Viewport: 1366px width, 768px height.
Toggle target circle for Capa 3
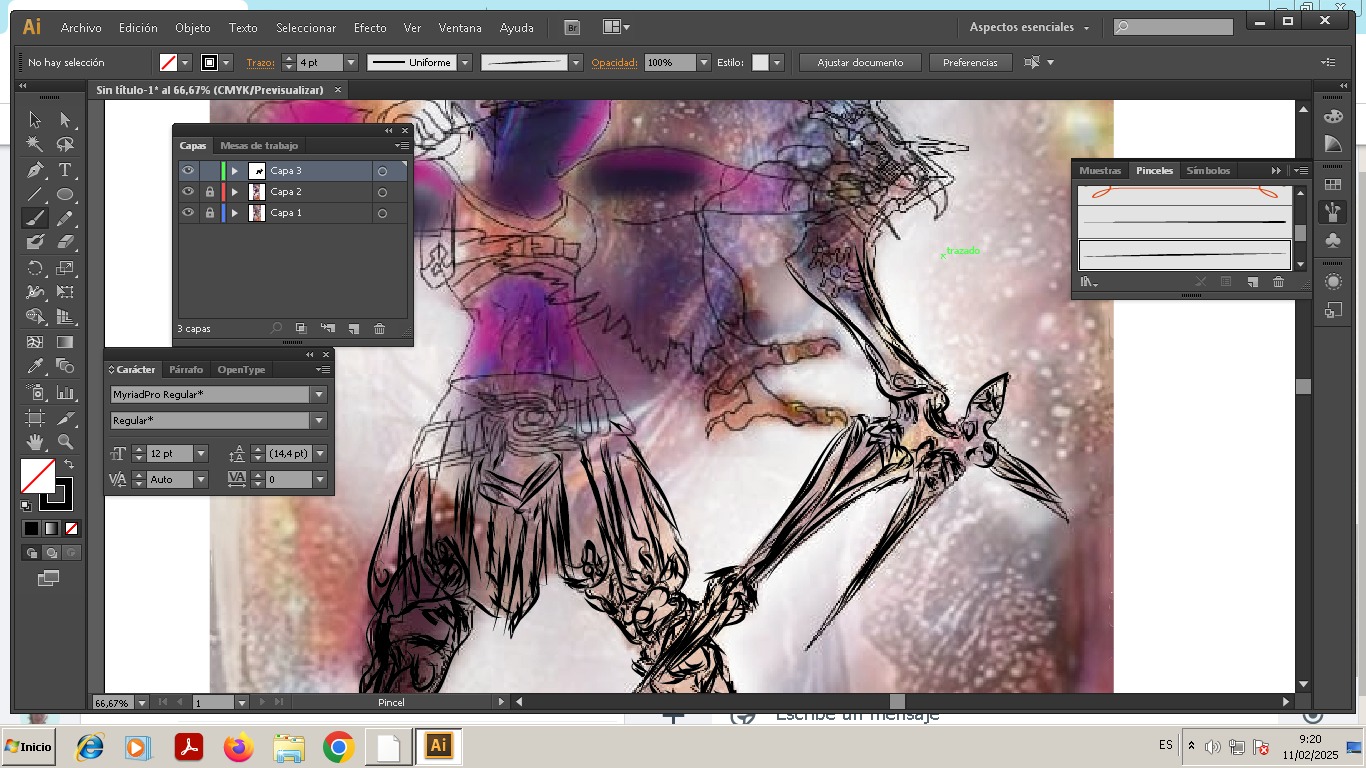(x=382, y=172)
